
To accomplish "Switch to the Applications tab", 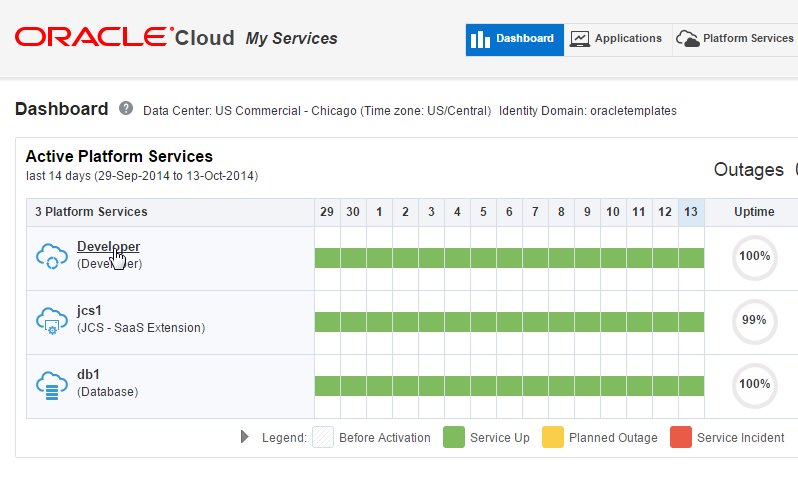I will coord(628,39).
